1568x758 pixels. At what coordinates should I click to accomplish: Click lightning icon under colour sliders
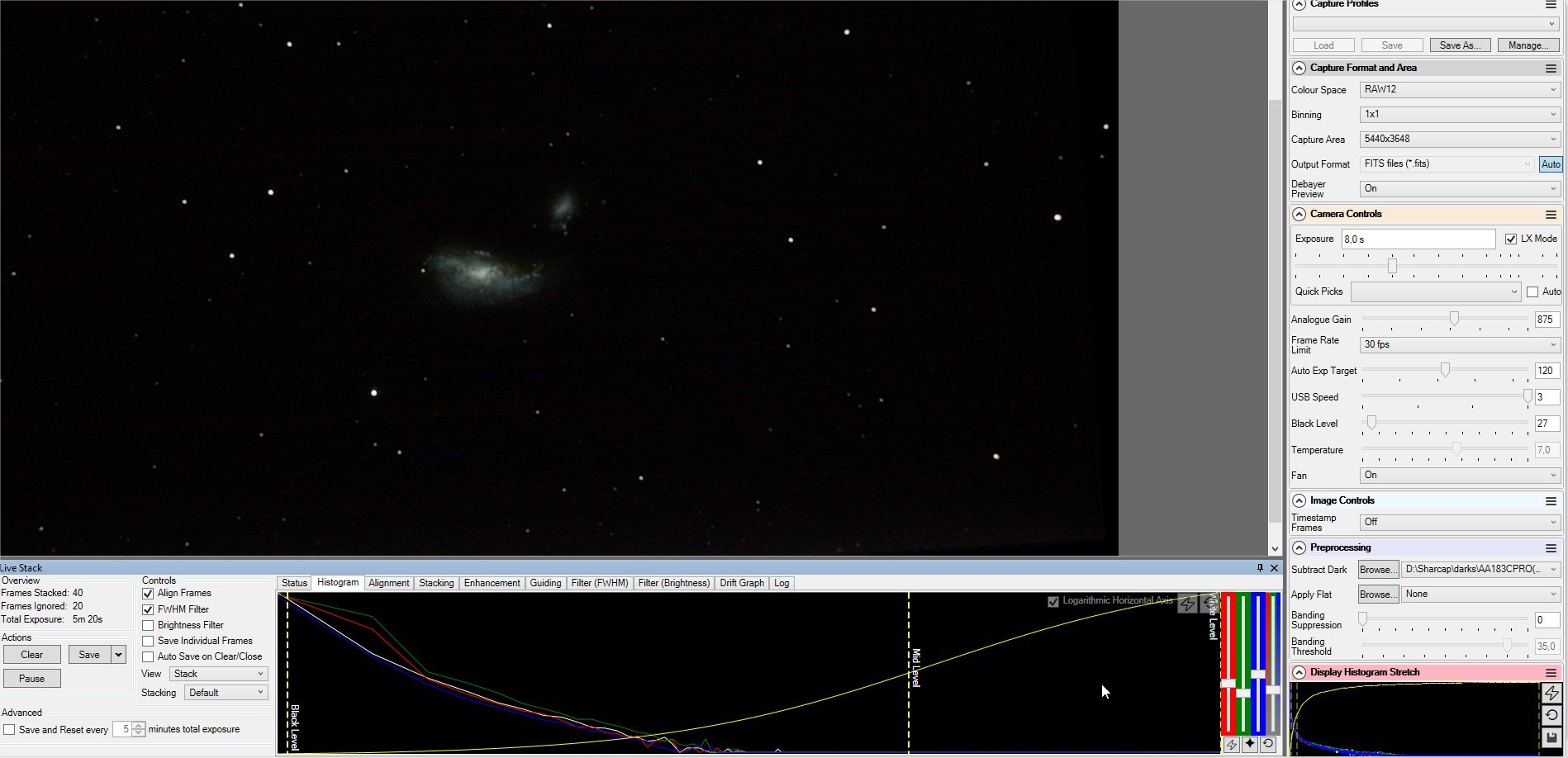point(1232,744)
